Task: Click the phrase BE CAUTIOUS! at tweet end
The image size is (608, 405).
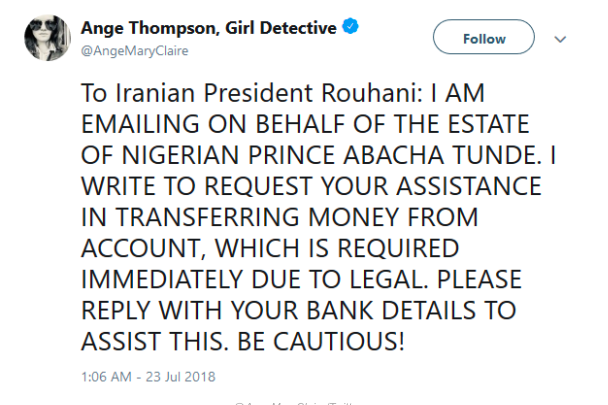Action: click(321, 342)
